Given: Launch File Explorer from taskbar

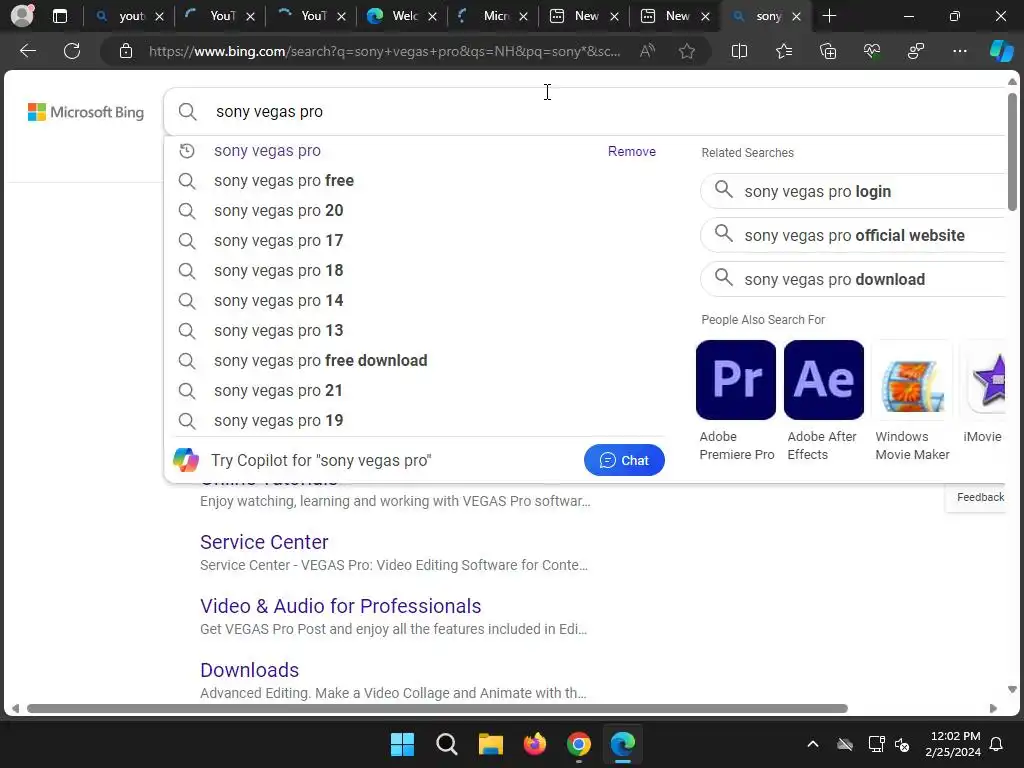Looking at the screenshot, I should (490, 744).
